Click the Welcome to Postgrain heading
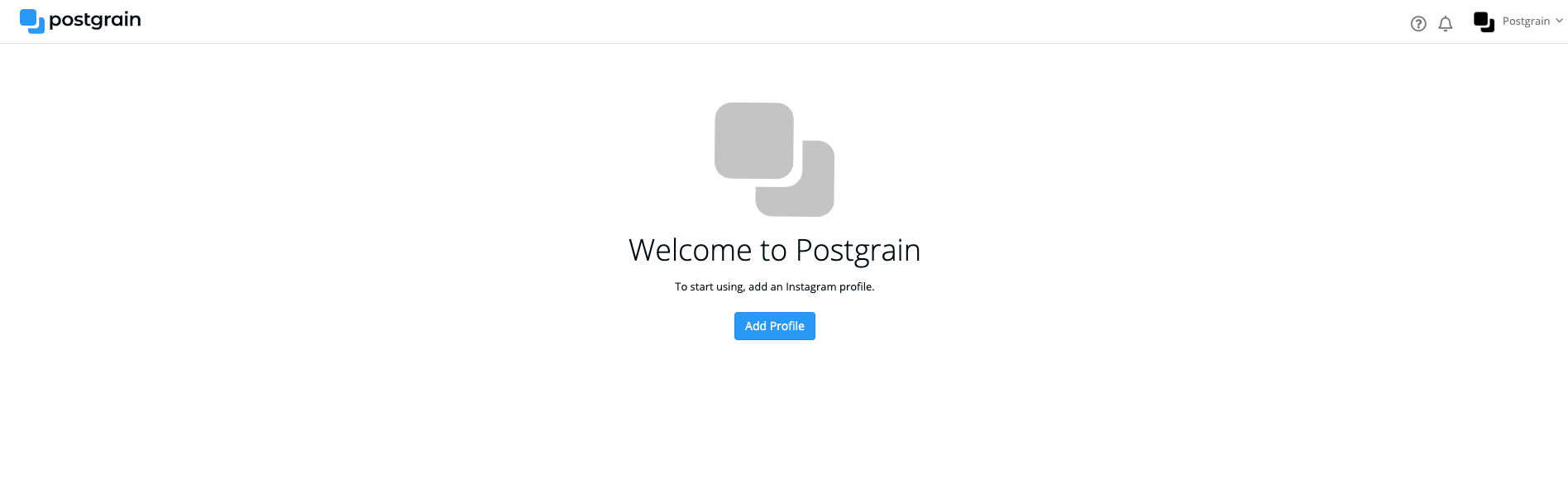The width and height of the screenshot is (1568, 504). pos(775,250)
